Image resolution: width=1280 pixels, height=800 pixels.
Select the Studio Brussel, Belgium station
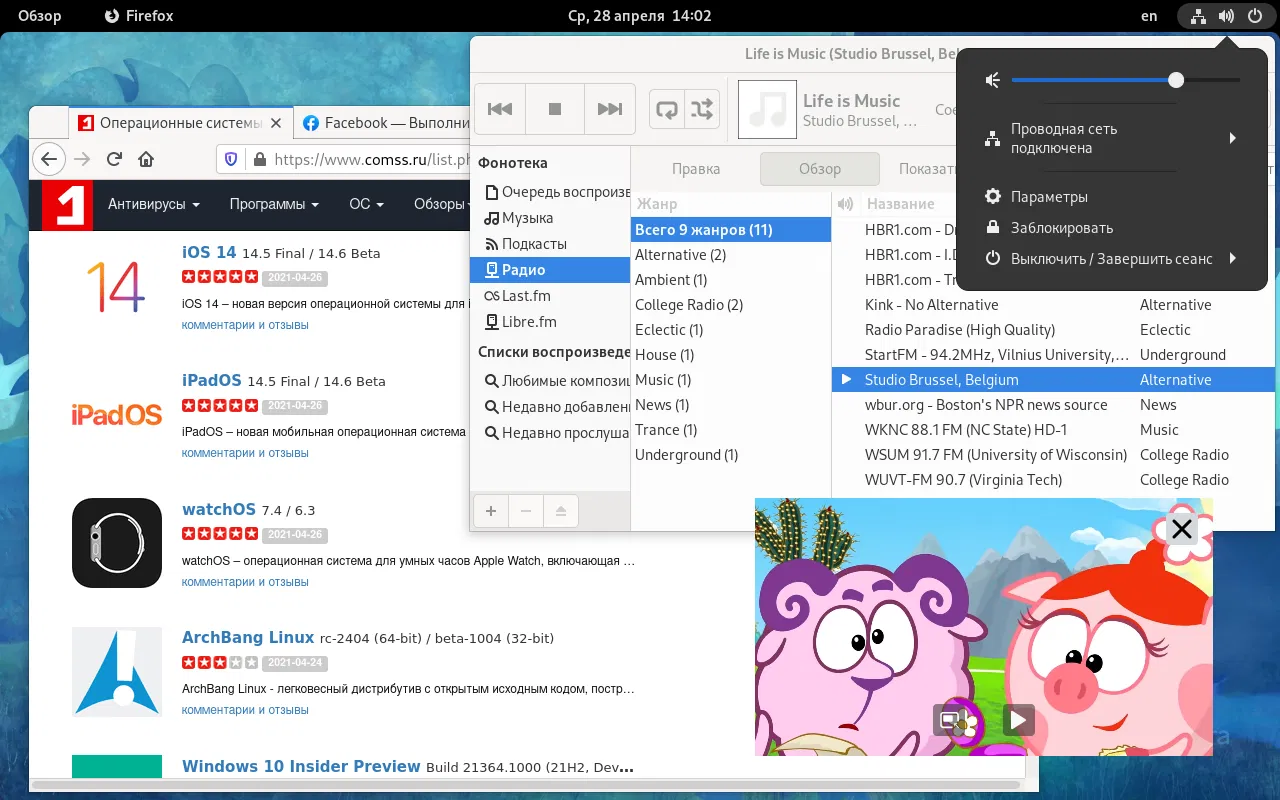pos(1054,380)
